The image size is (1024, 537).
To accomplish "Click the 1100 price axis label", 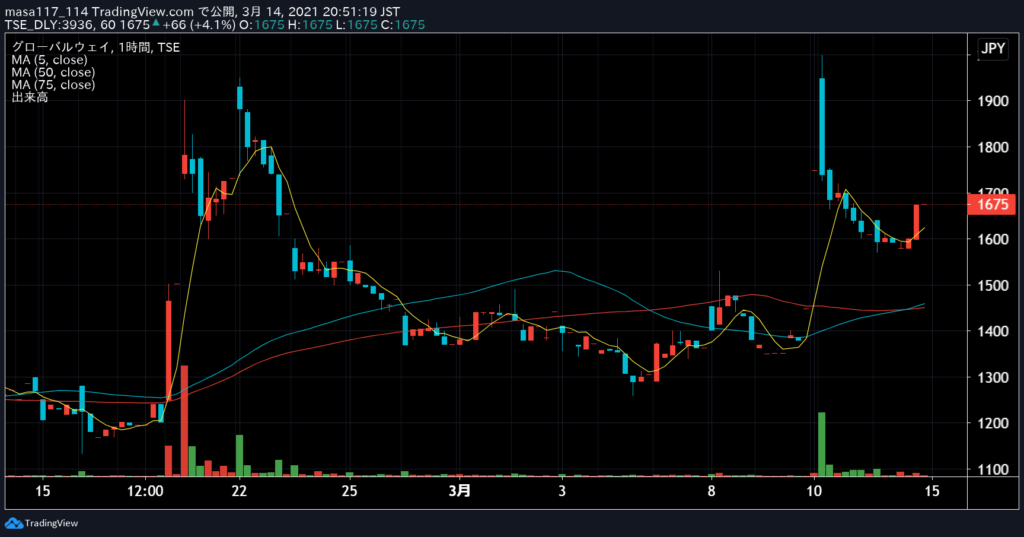I will coord(993,469).
